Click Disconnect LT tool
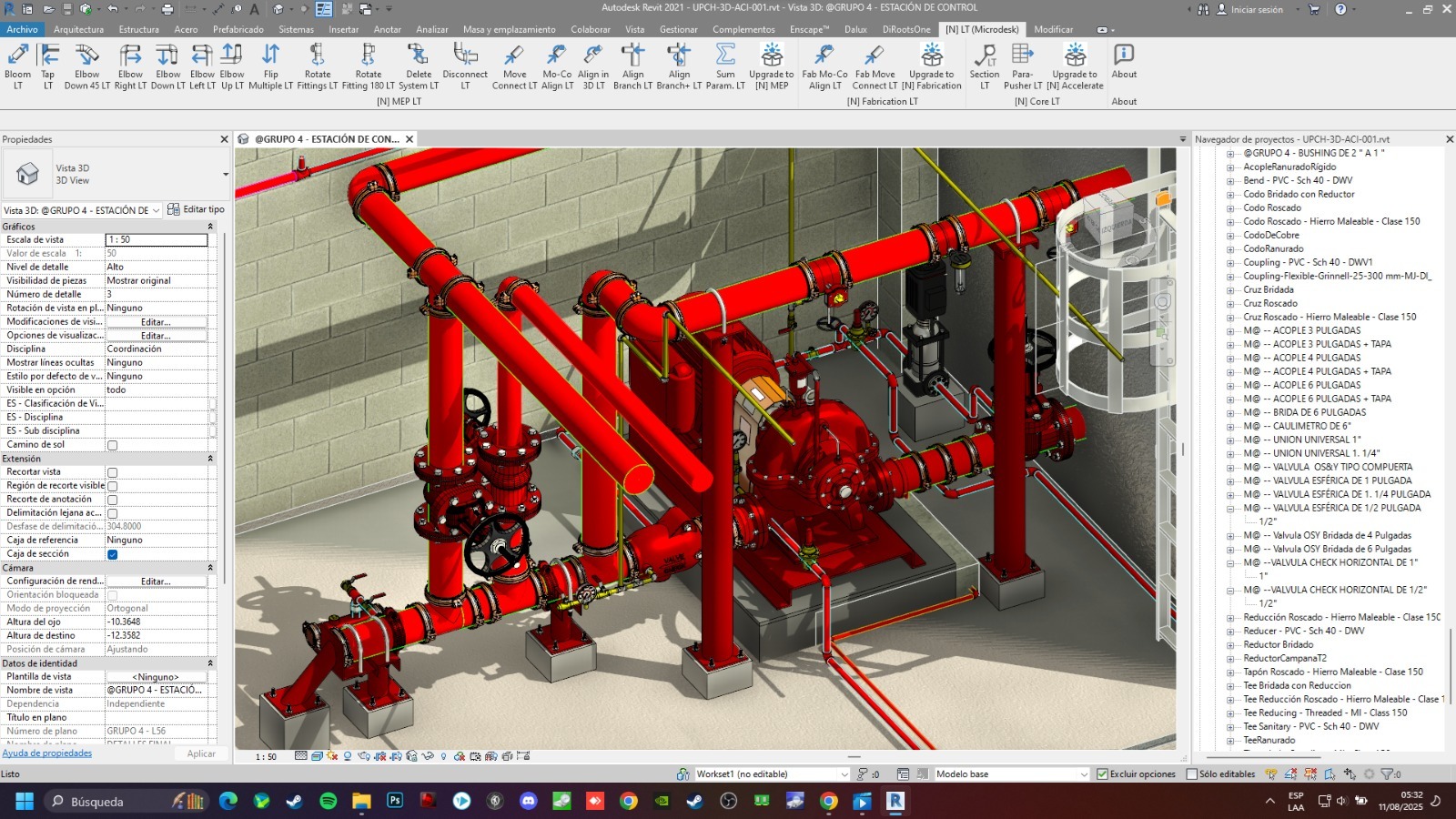This screenshot has width=1456, height=819. coord(465,66)
